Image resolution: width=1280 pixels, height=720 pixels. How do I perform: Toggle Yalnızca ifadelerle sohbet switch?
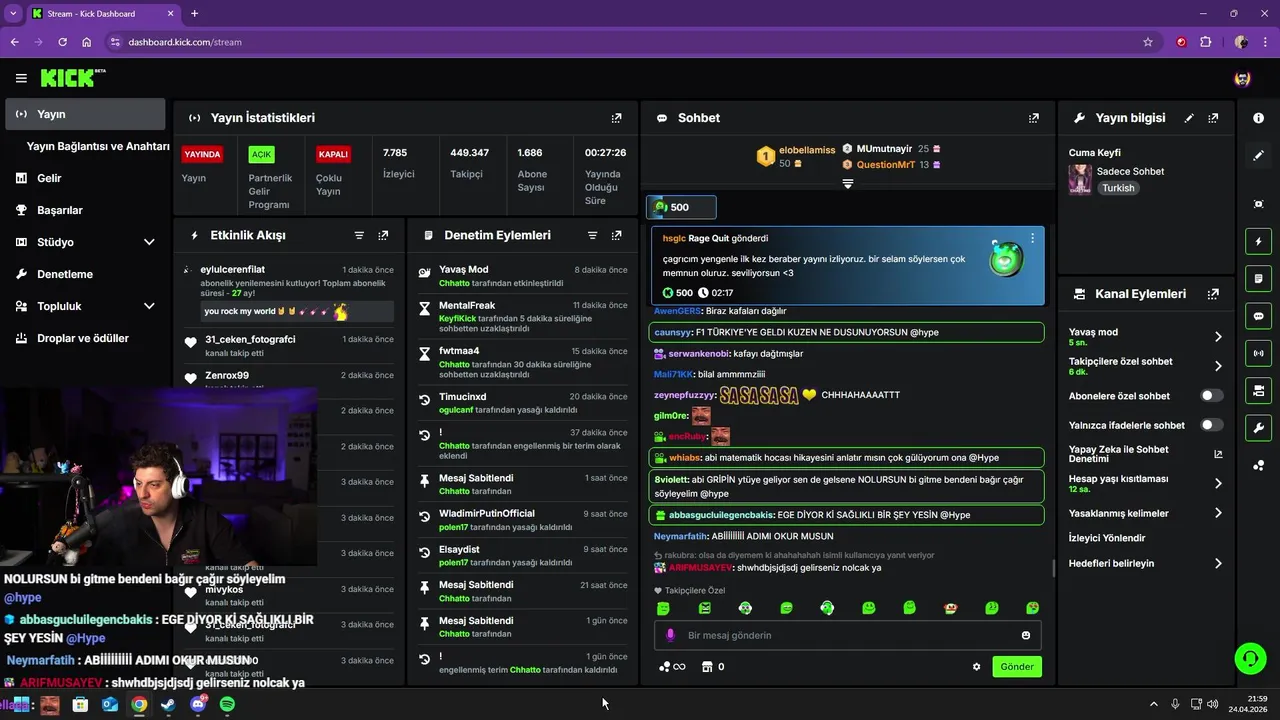(1211, 425)
